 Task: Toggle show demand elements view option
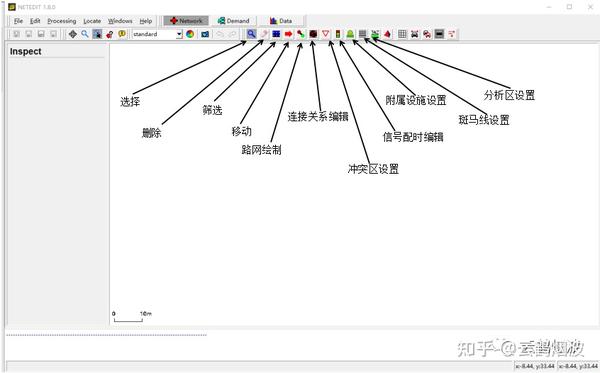427,34
